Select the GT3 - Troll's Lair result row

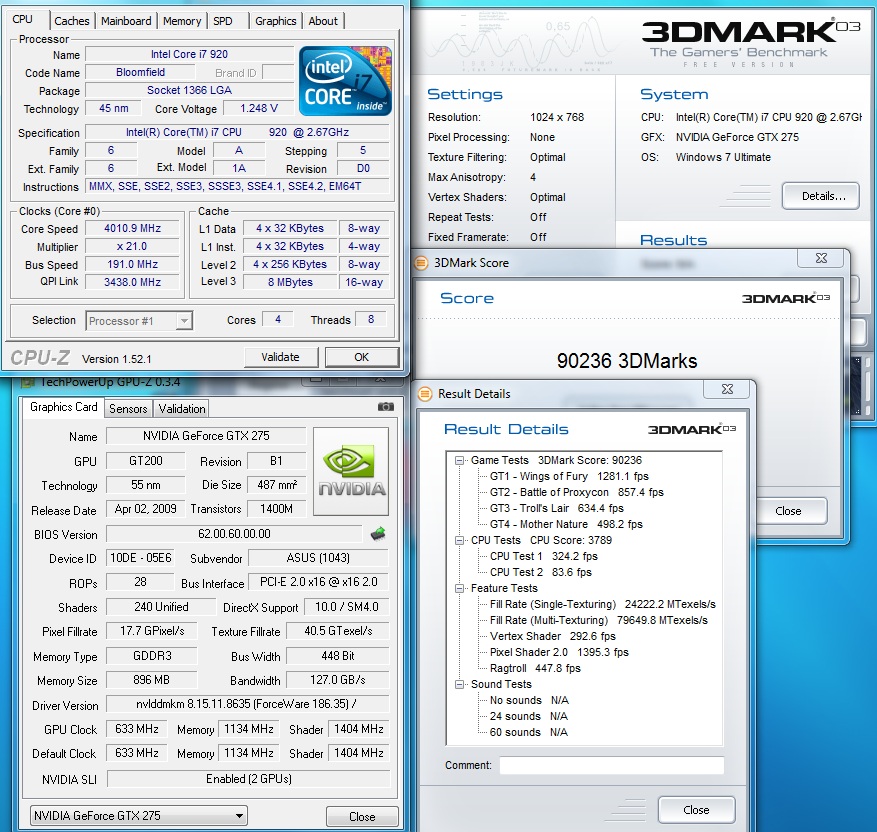click(x=557, y=508)
